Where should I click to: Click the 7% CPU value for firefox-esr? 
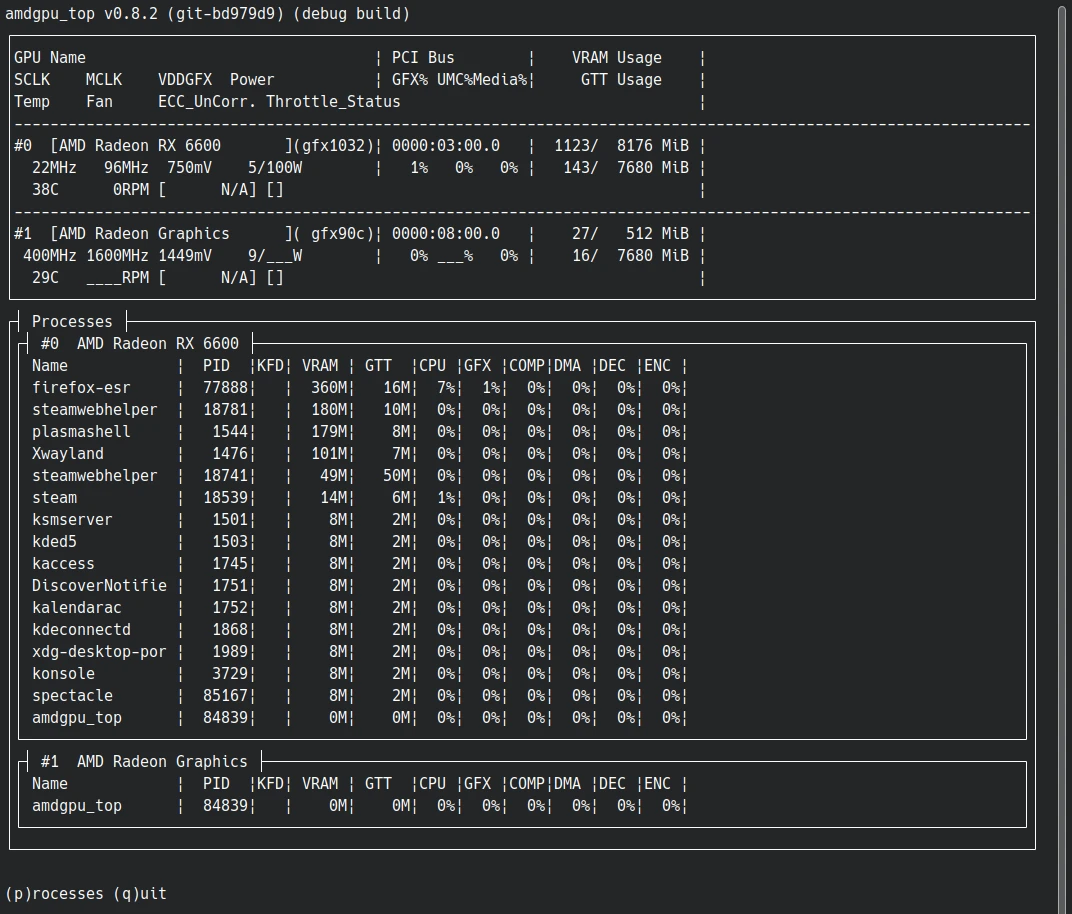pos(446,388)
